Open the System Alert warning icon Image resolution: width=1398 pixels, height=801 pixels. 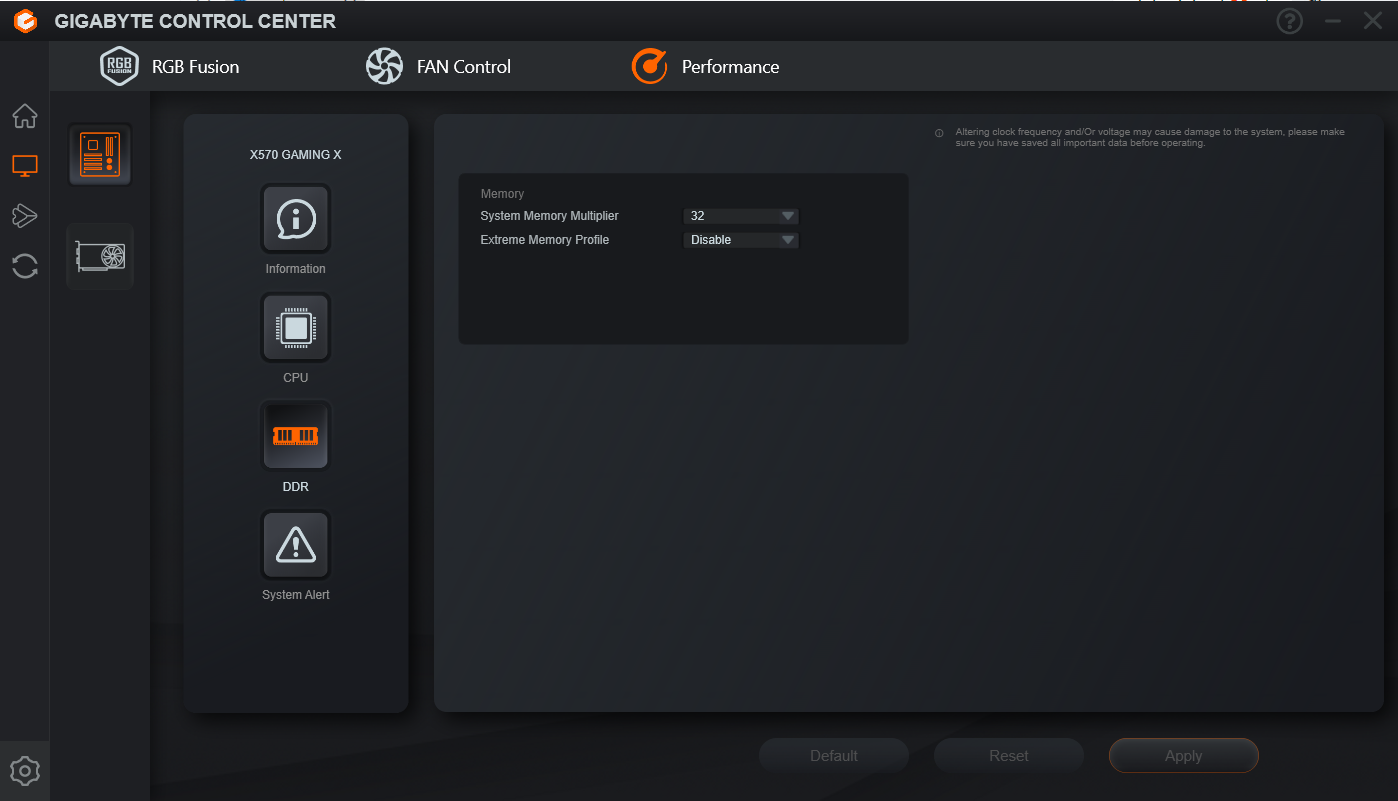[x=295, y=545]
